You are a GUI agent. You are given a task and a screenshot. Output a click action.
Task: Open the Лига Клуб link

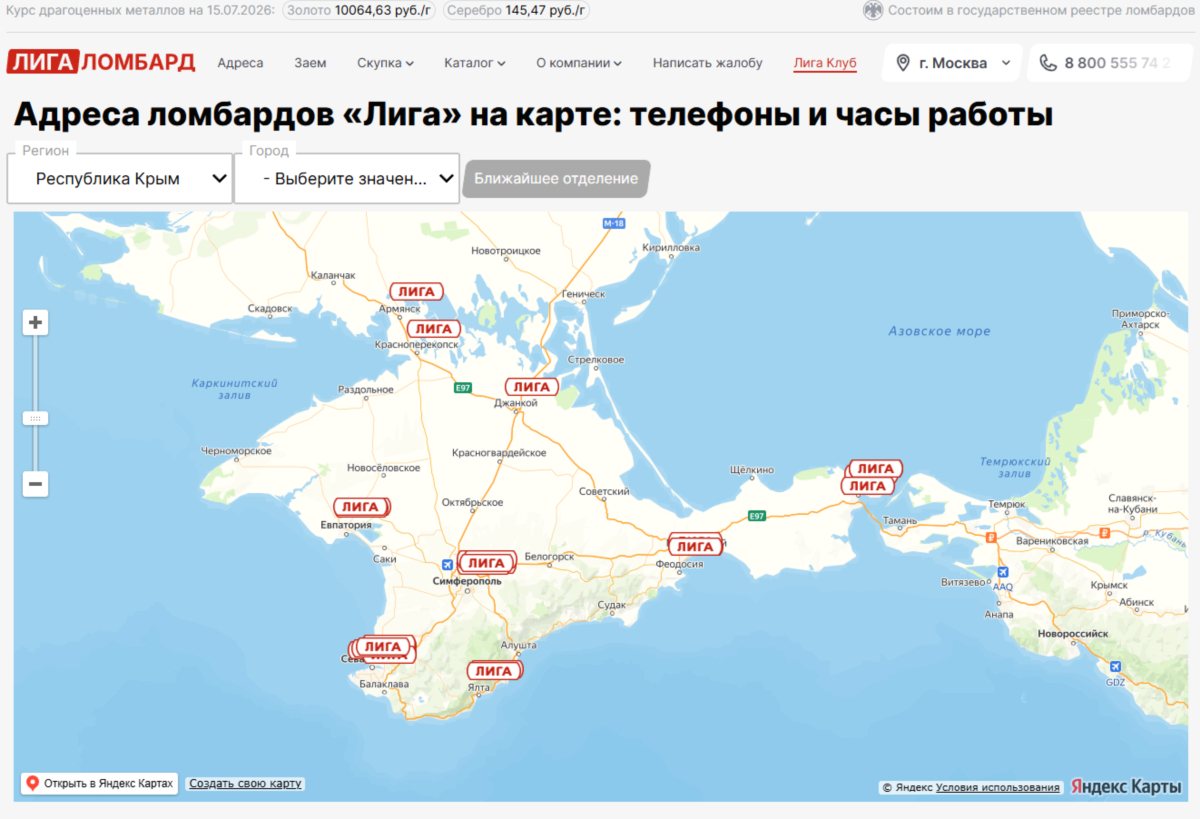tap(825, 63)
